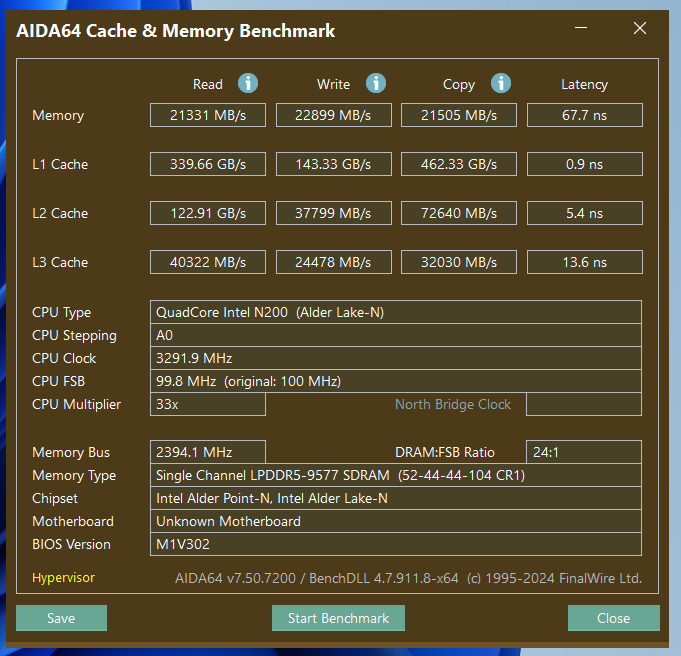Minimize the AIDA64 benchmark window
681x656 pixels.
(581, 28)
